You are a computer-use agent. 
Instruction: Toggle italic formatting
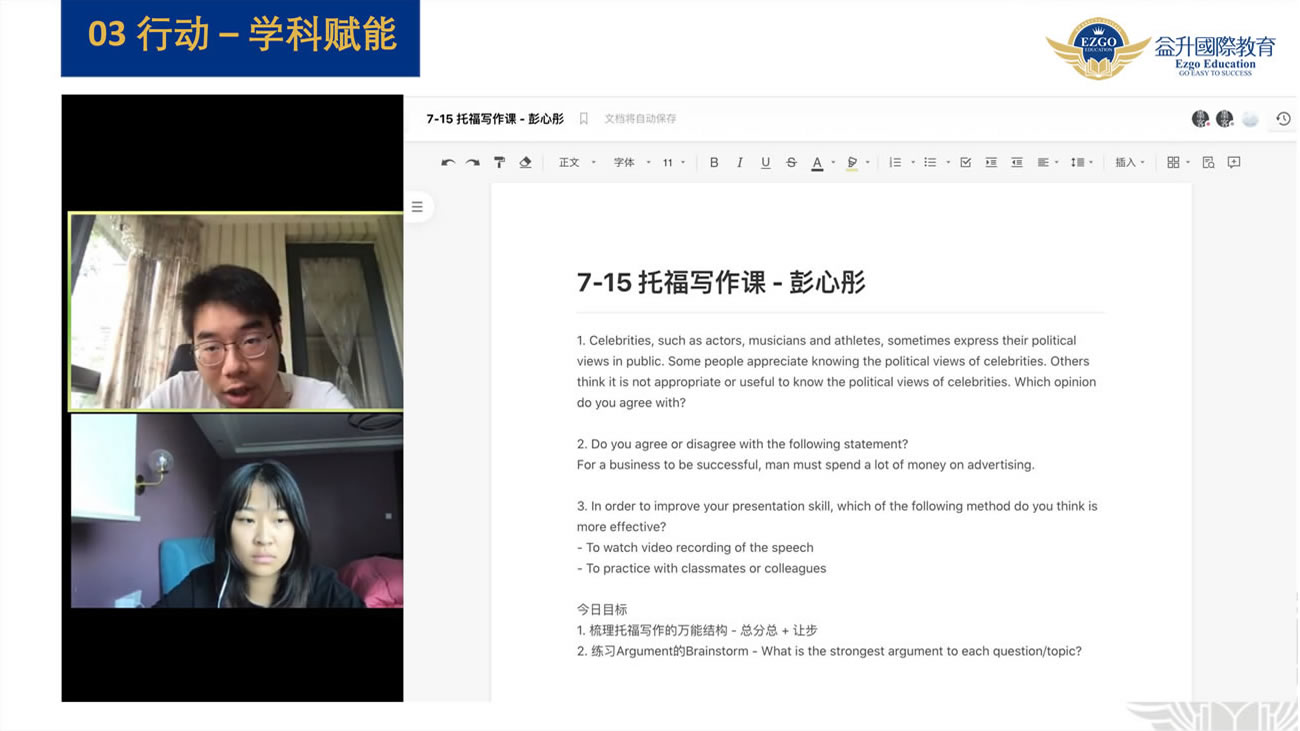pyautogui.click(x=740, y=162)
